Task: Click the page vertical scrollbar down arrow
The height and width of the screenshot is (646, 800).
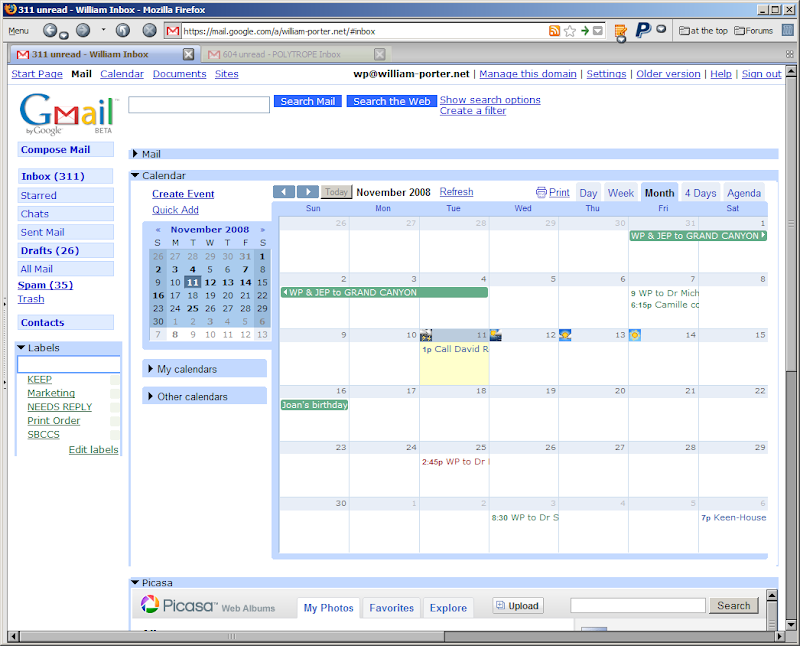Action: click(791, 625)
